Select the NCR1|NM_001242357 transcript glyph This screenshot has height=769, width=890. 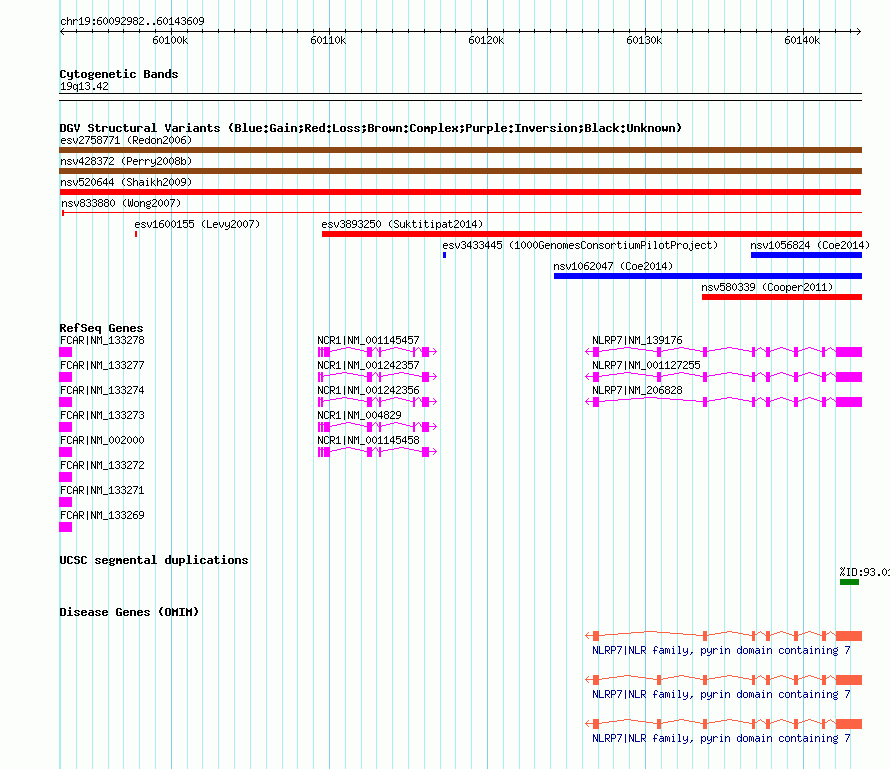tap(377, 377)
